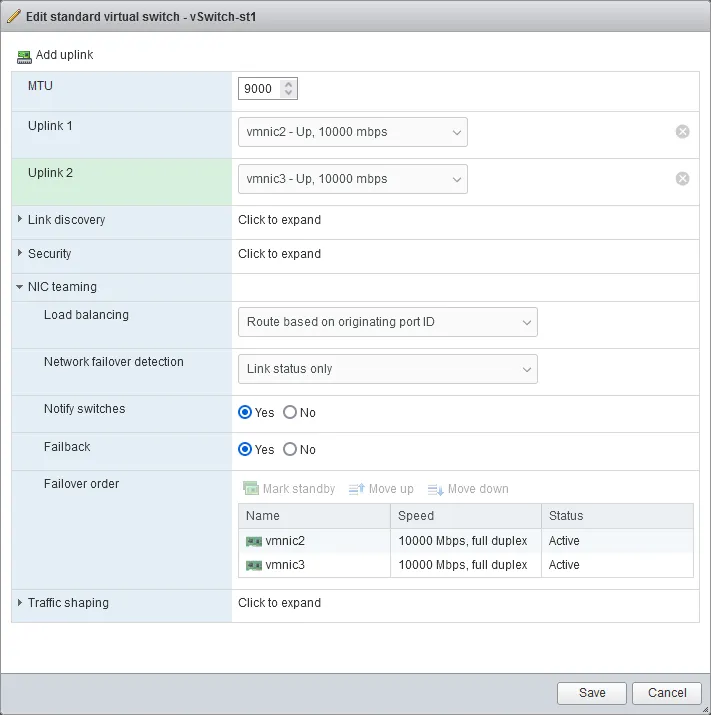The image size is (711, 715).
Task: Open the Network failover detection dropdown
Action: pos(387,369)
